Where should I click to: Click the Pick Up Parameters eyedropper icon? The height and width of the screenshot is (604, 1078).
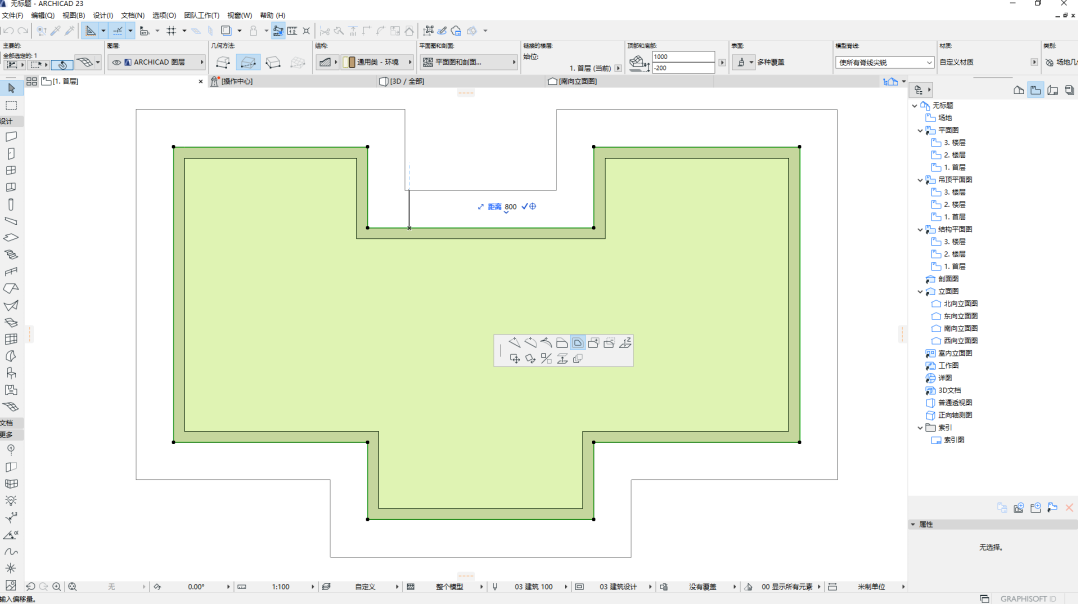56,31
